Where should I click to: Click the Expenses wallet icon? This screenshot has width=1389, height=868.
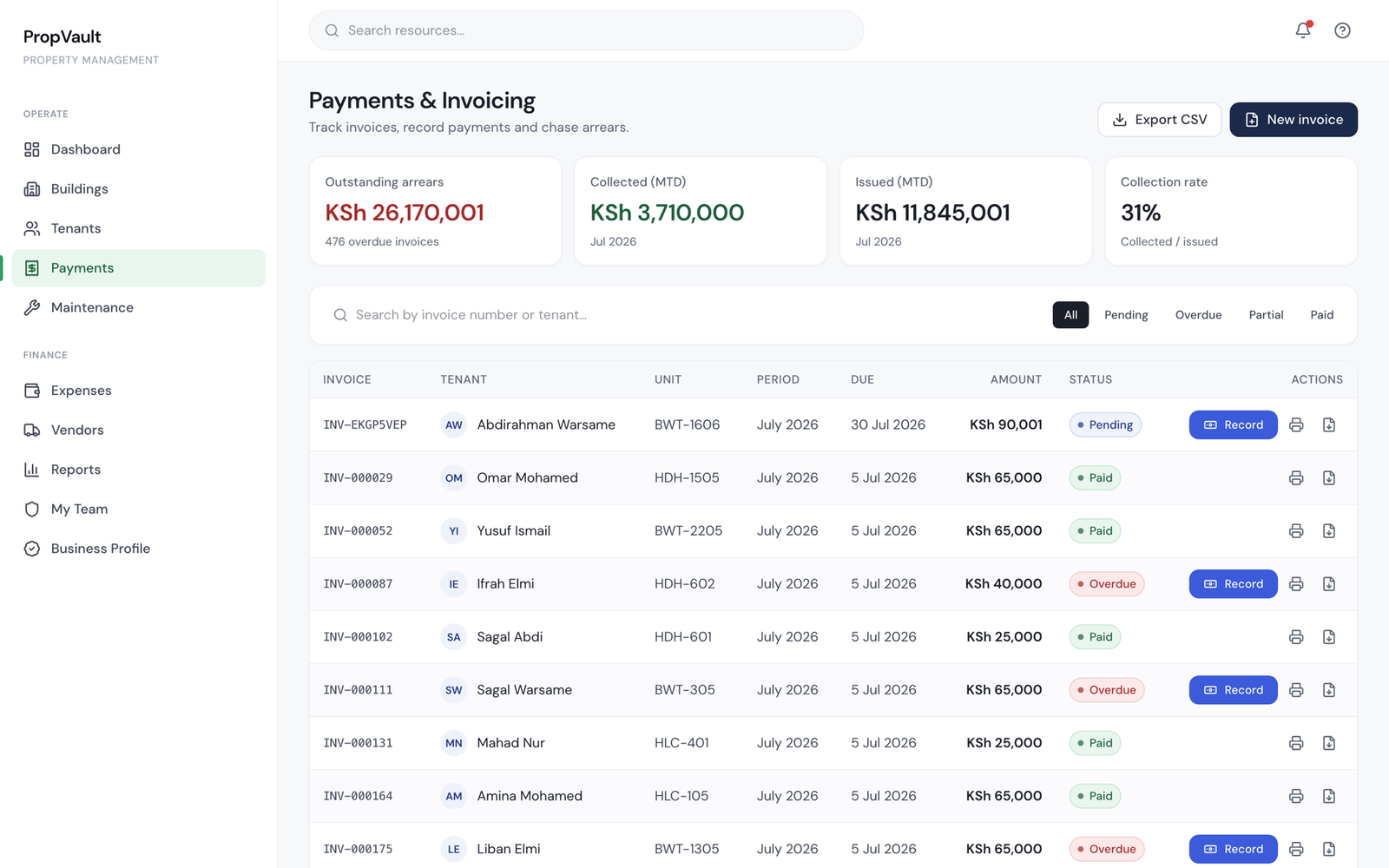click(x=32, y=391)
